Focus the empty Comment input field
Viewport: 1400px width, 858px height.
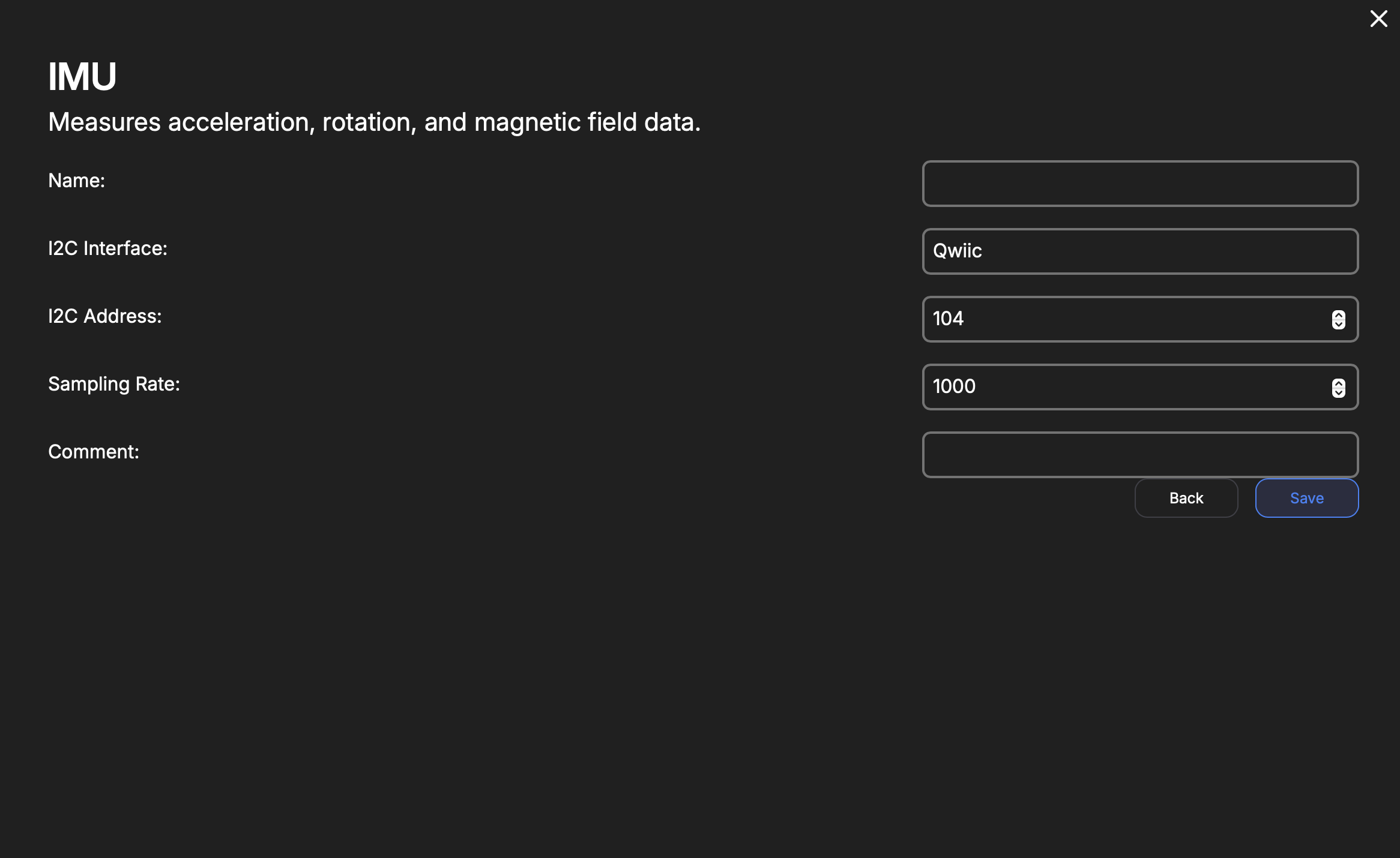coord(1139,455)
